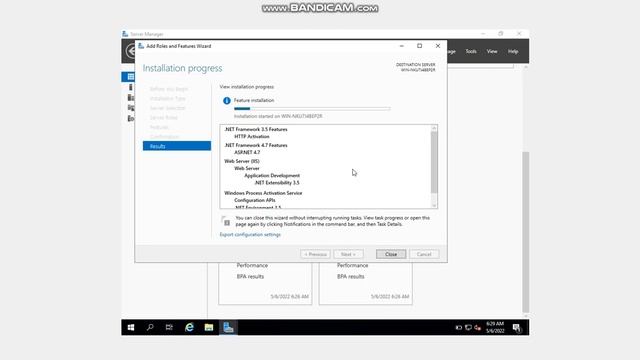The height and width of the screenshot is (360, 640).
Task: Click the Next button in the wizard
Action: pos(348,254)
